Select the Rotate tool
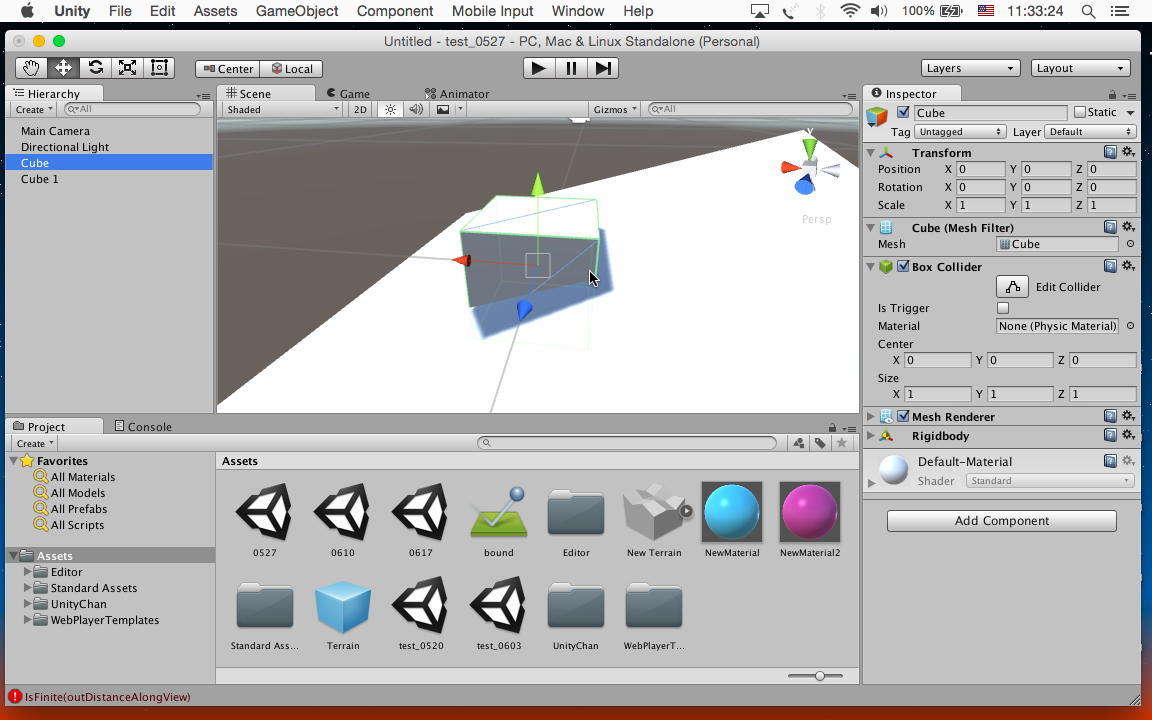The image size is (1152, 720). pyautogui.click(x=96, y=68)
